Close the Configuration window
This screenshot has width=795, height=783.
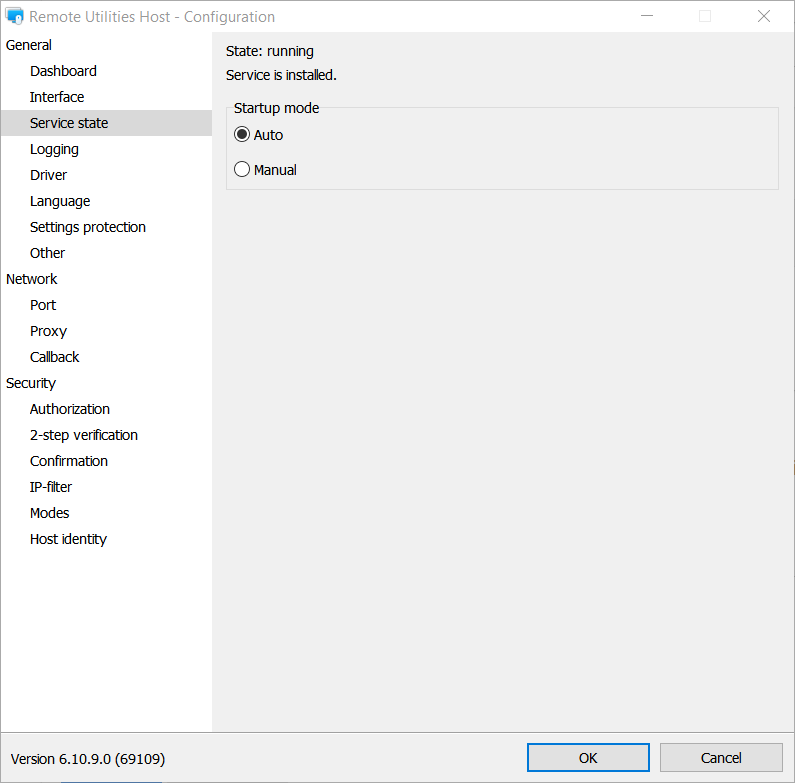[x=764, y=17]
